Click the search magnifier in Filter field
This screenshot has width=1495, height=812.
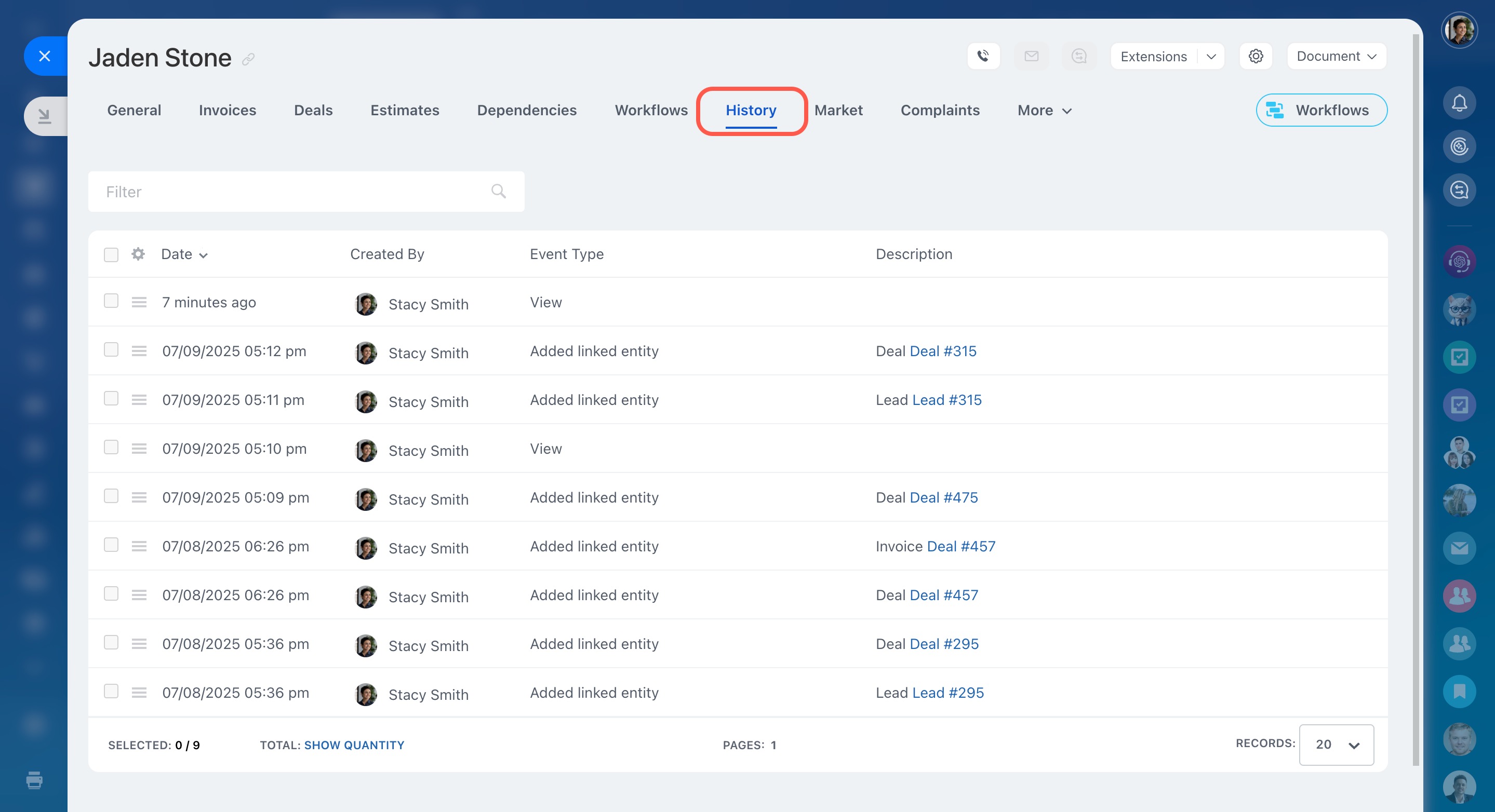pyautogui.click(x=499, y=191)
